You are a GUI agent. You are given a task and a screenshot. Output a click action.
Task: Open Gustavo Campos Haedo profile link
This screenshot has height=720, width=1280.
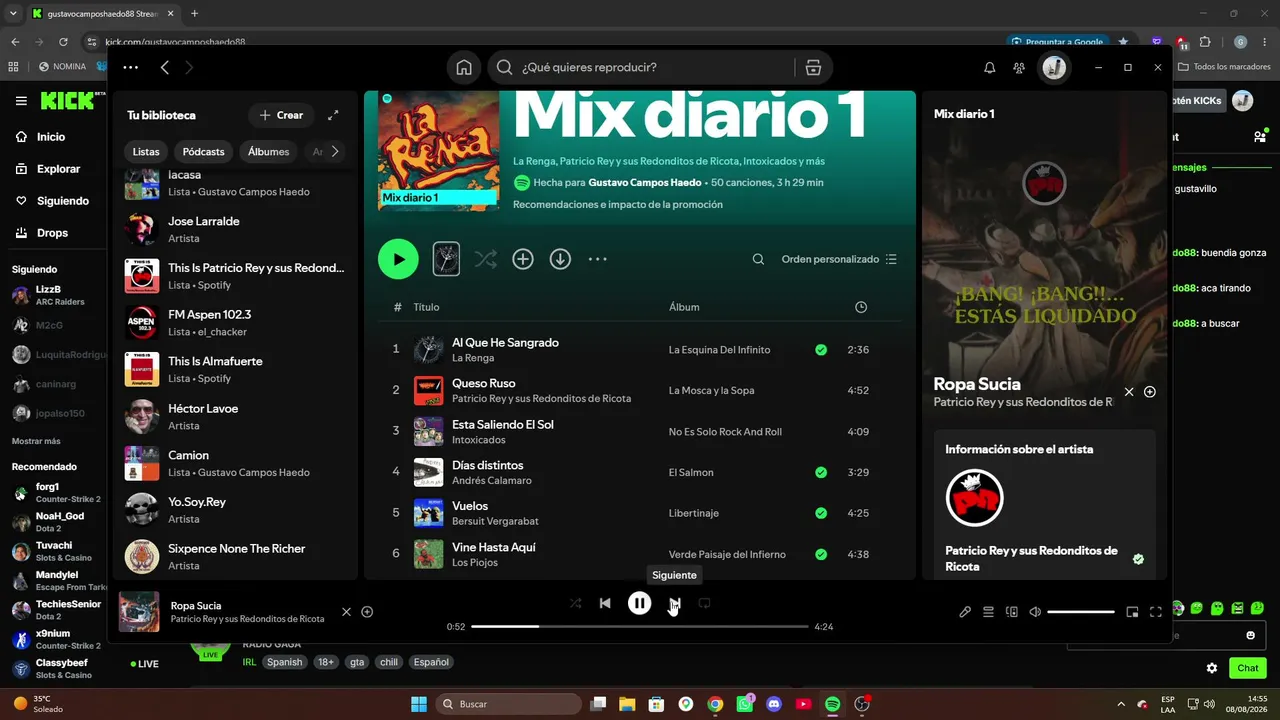pyautogui.click(x=645, y=183)
